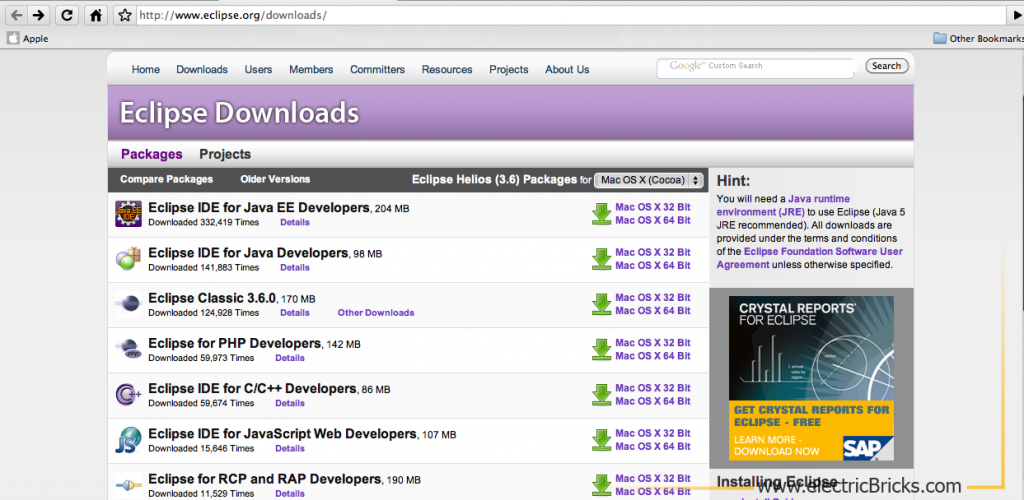This screenshot has height=500, width=1024.
Task: Open the Resources menu item
Action: click(x=447, y=69)
